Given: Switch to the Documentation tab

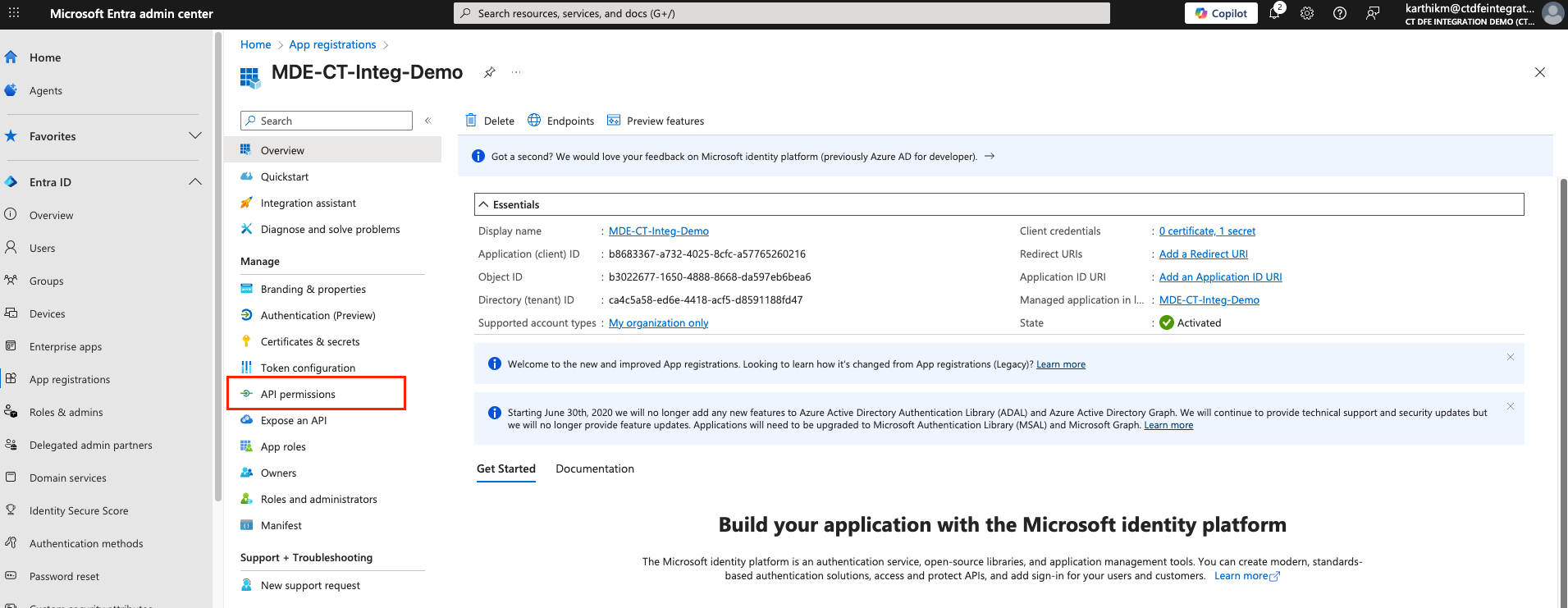Looking at the screenshot, I should 594,469.
